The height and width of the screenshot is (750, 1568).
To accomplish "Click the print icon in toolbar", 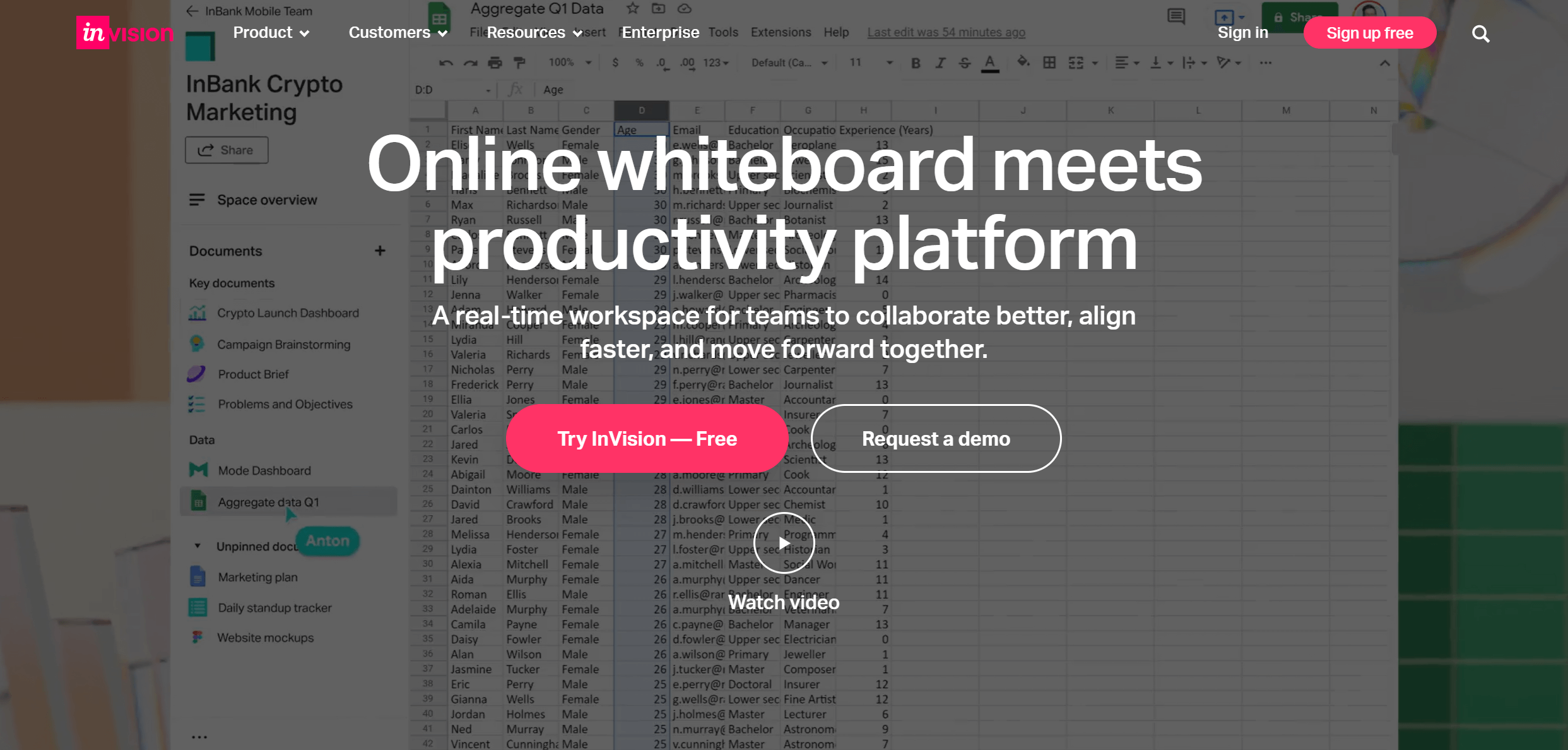I will click(495, 63).
